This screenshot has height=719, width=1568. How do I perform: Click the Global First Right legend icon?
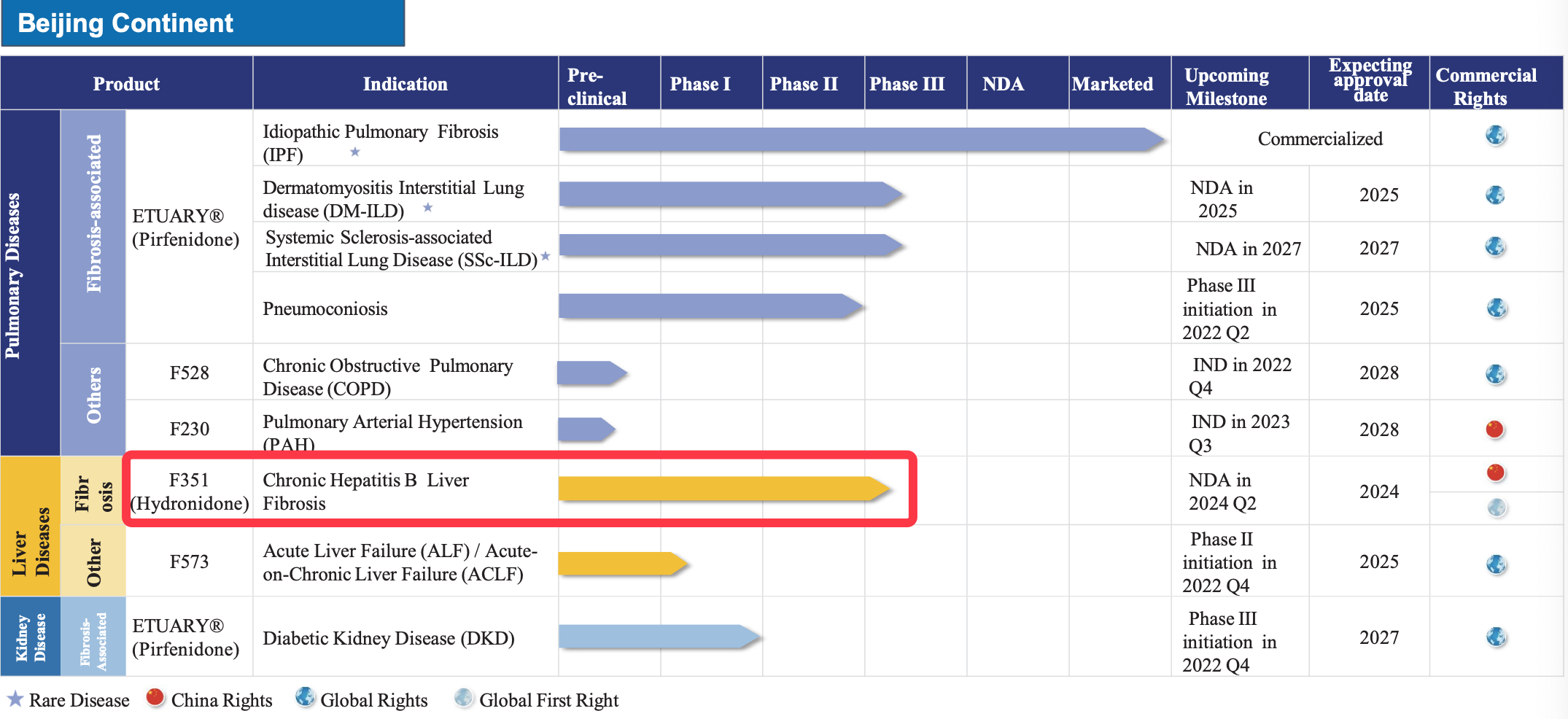click(463, 698)
